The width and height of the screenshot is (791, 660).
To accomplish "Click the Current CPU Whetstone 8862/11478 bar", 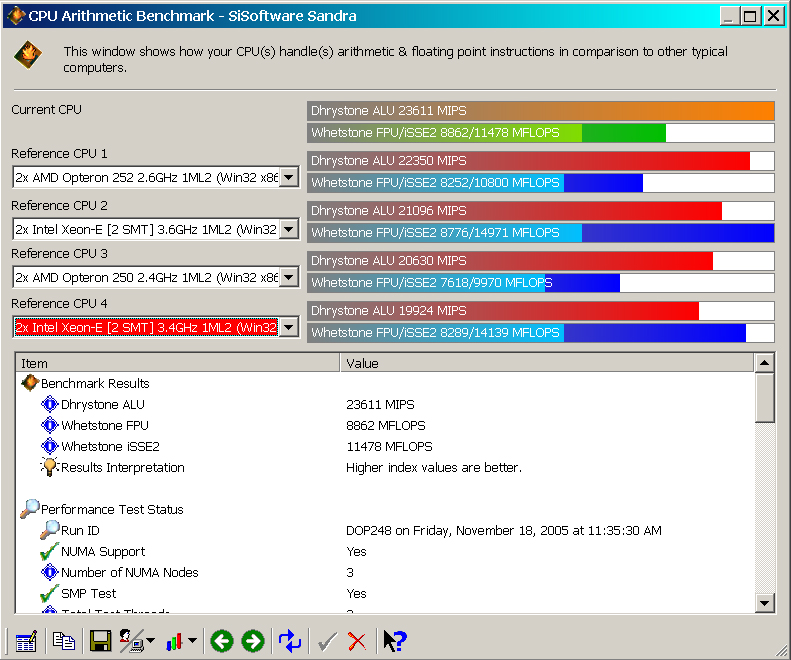I will pos(541,133).
